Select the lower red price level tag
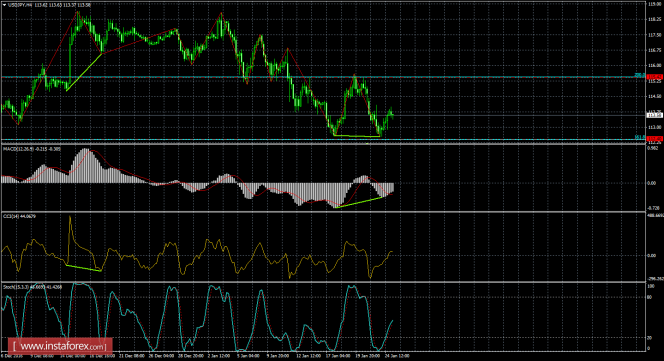The image size is (664, 361). click(655, 138)
